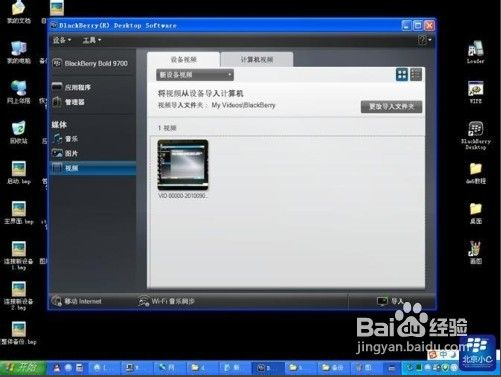This screenshot has height=377, width=501.
Task: Open 管理器 in the sidebar
Action: coord(69,102)
